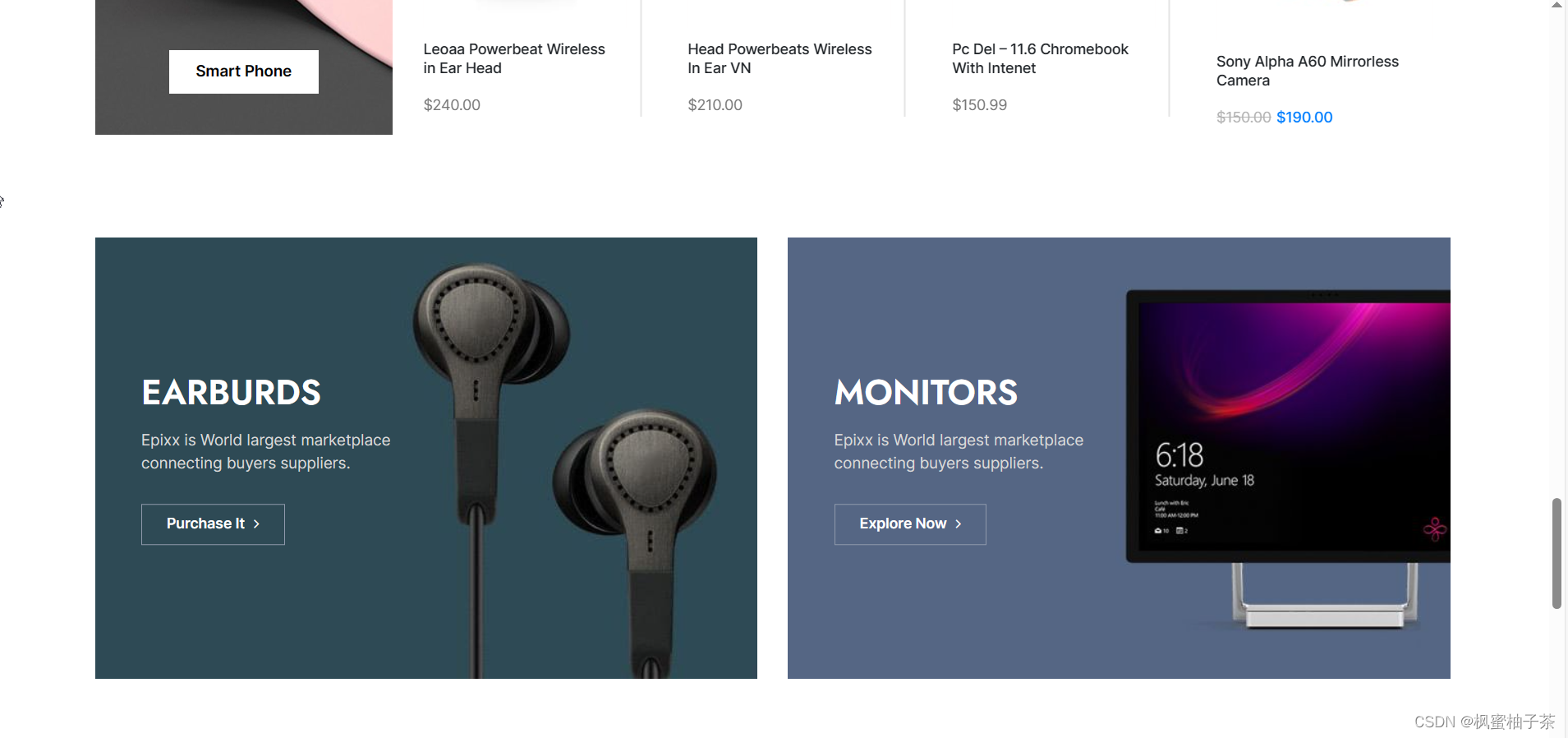Click the MONITORS banner heading

pos(926,393)
